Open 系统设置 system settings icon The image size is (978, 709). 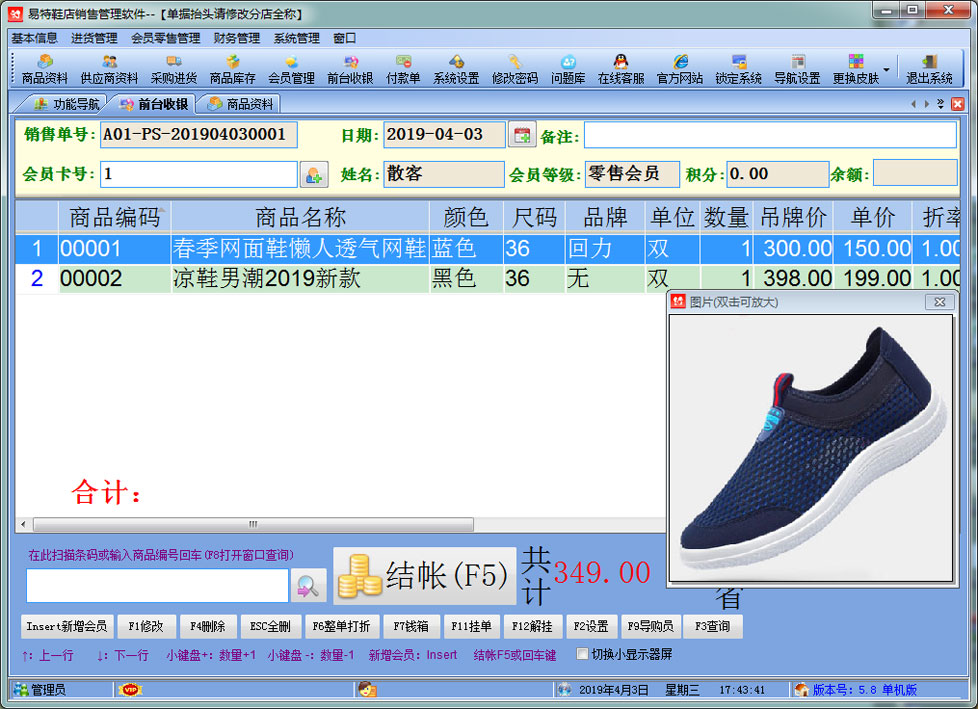(456, 69)
